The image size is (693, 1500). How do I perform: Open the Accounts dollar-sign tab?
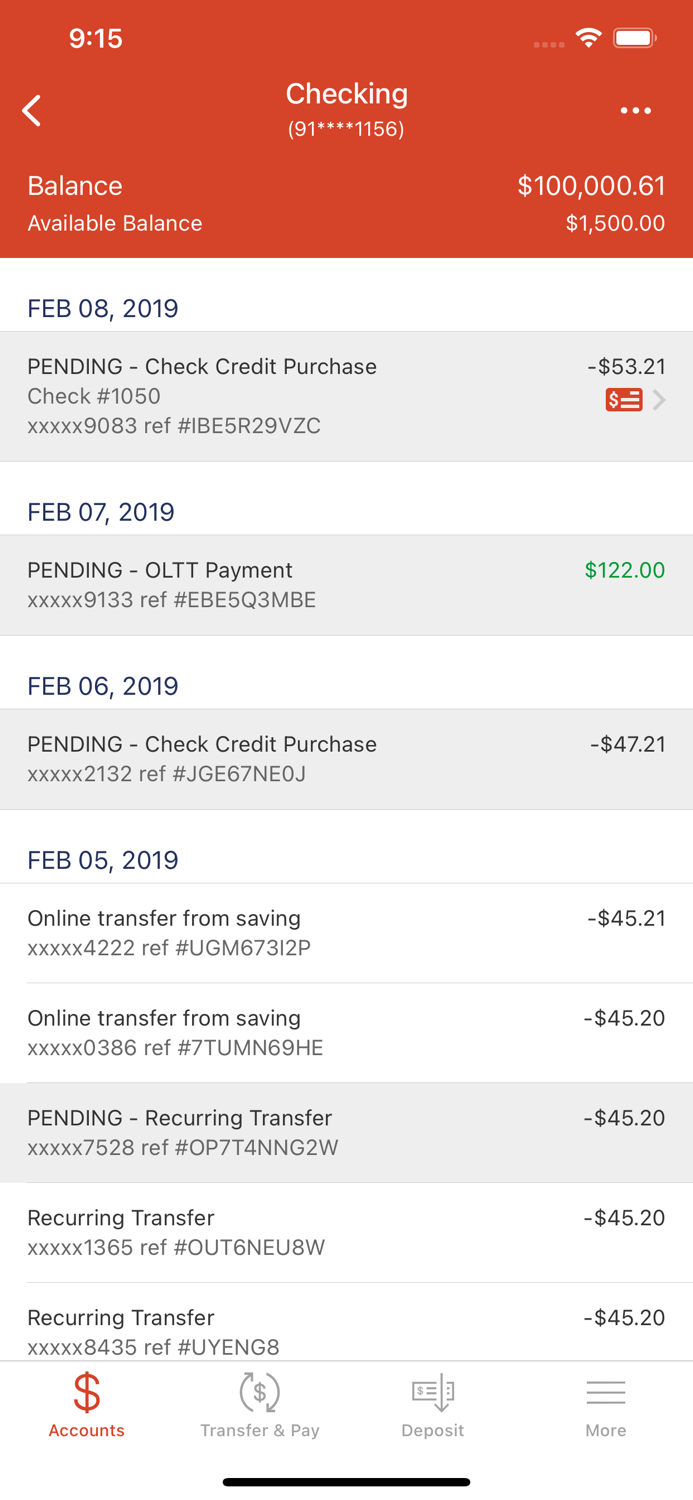coord(87,1405)
